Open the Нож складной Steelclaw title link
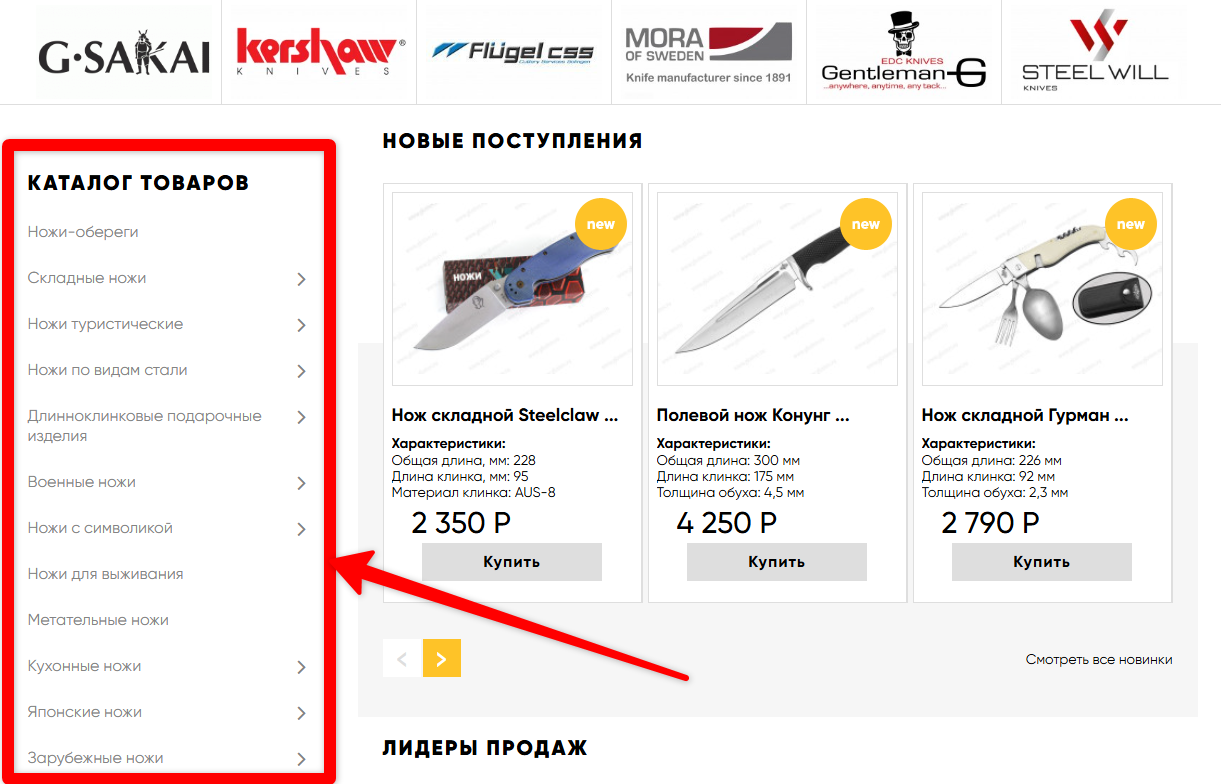Screen dimensions: 1221x784 point(505,415)
